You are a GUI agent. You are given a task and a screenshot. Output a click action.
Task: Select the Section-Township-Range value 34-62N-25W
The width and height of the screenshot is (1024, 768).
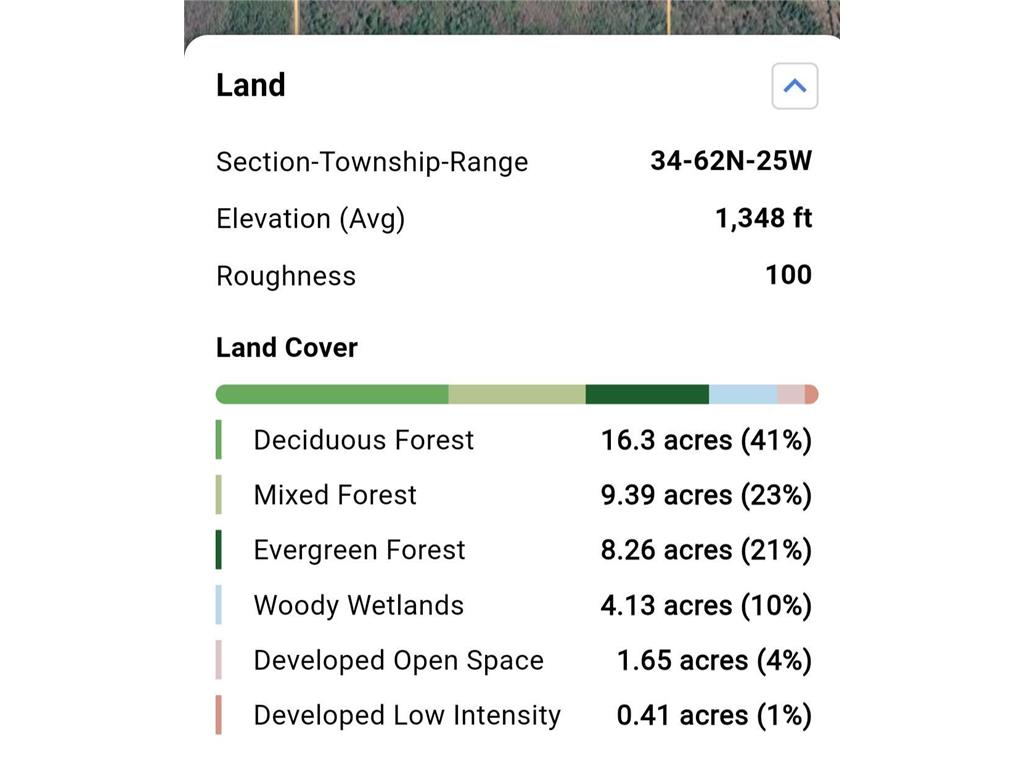[731, 161]
